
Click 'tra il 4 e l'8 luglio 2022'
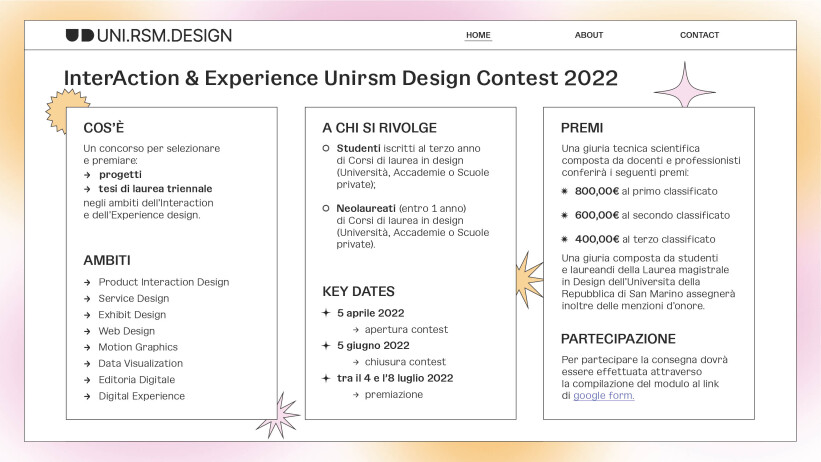395,378
